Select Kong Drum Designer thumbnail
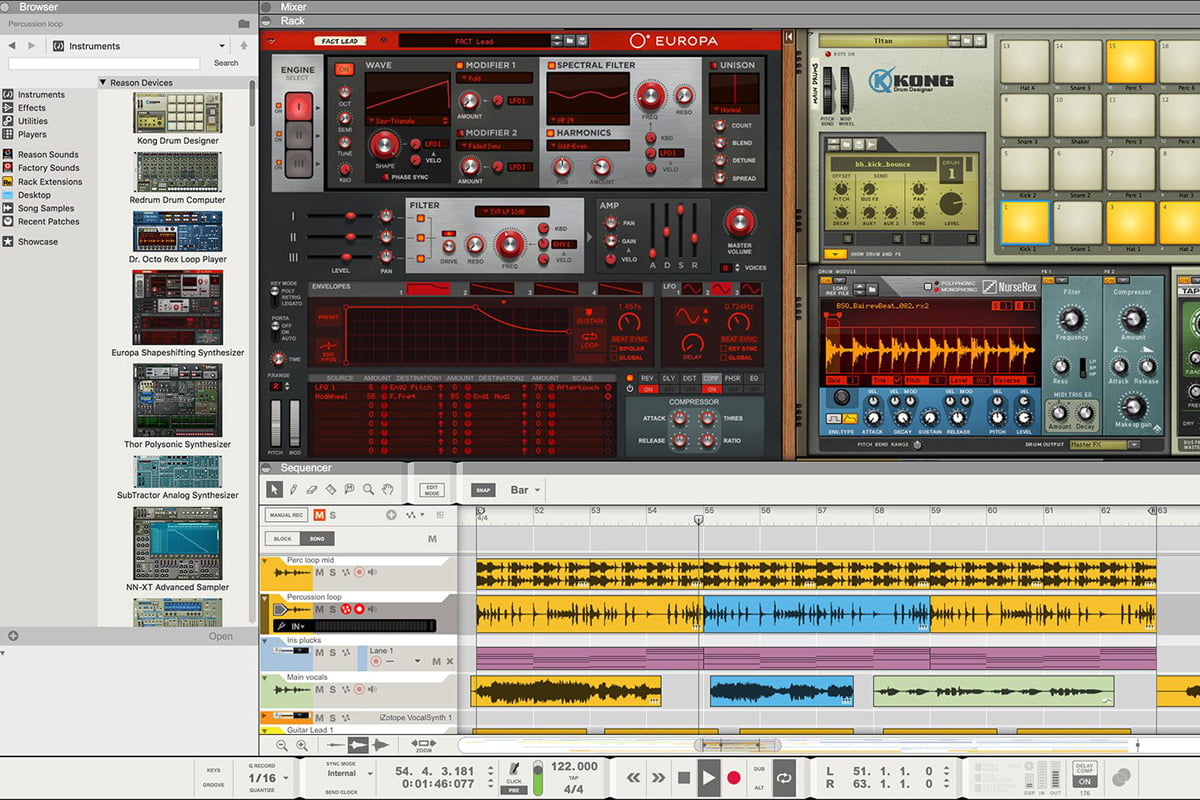This screenshot has width=1200, height=800. click(178, 113)
